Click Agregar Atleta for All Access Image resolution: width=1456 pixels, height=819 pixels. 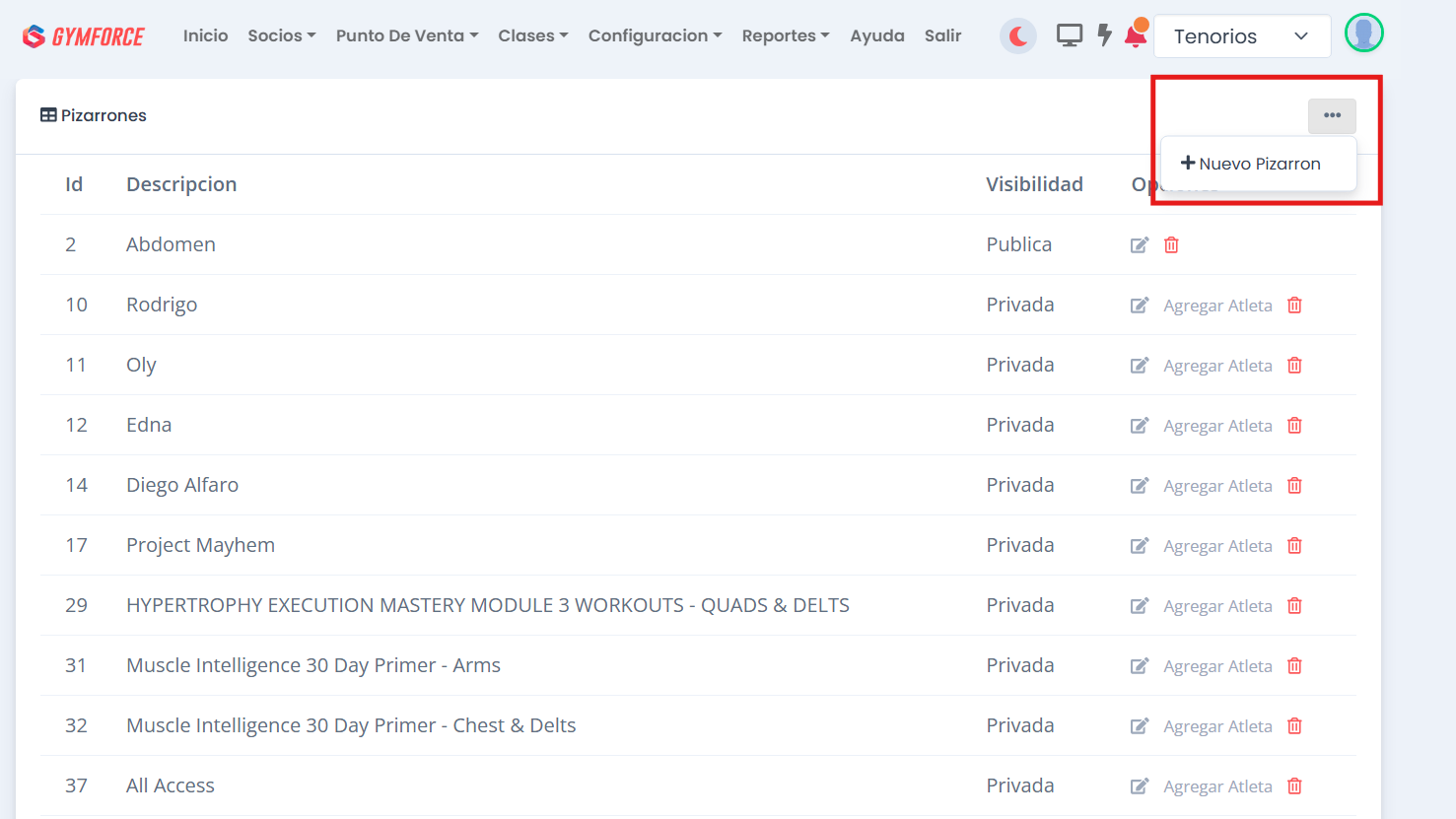[1217, 786]
